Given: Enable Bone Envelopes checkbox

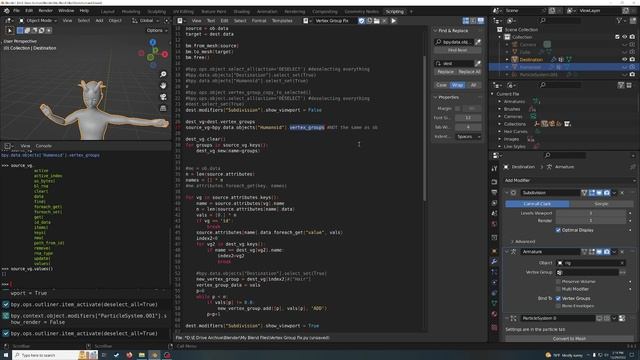Looking at the screenshot, I should pos(558,306).
